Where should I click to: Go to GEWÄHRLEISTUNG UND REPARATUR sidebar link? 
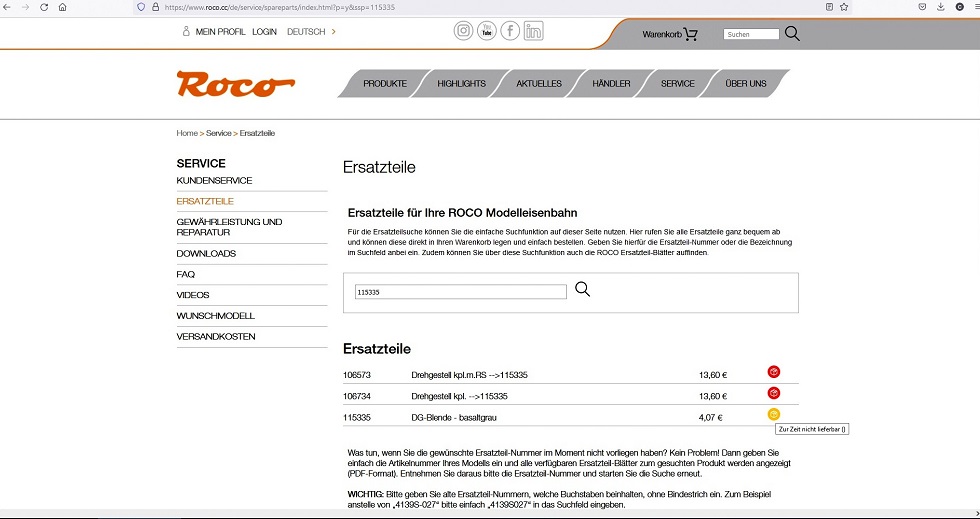229,227
